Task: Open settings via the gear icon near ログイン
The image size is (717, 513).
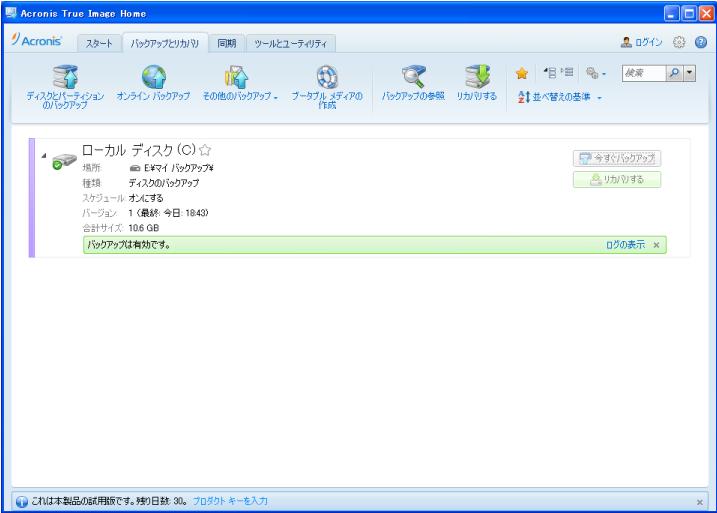Action: click(x=679, y=43)
